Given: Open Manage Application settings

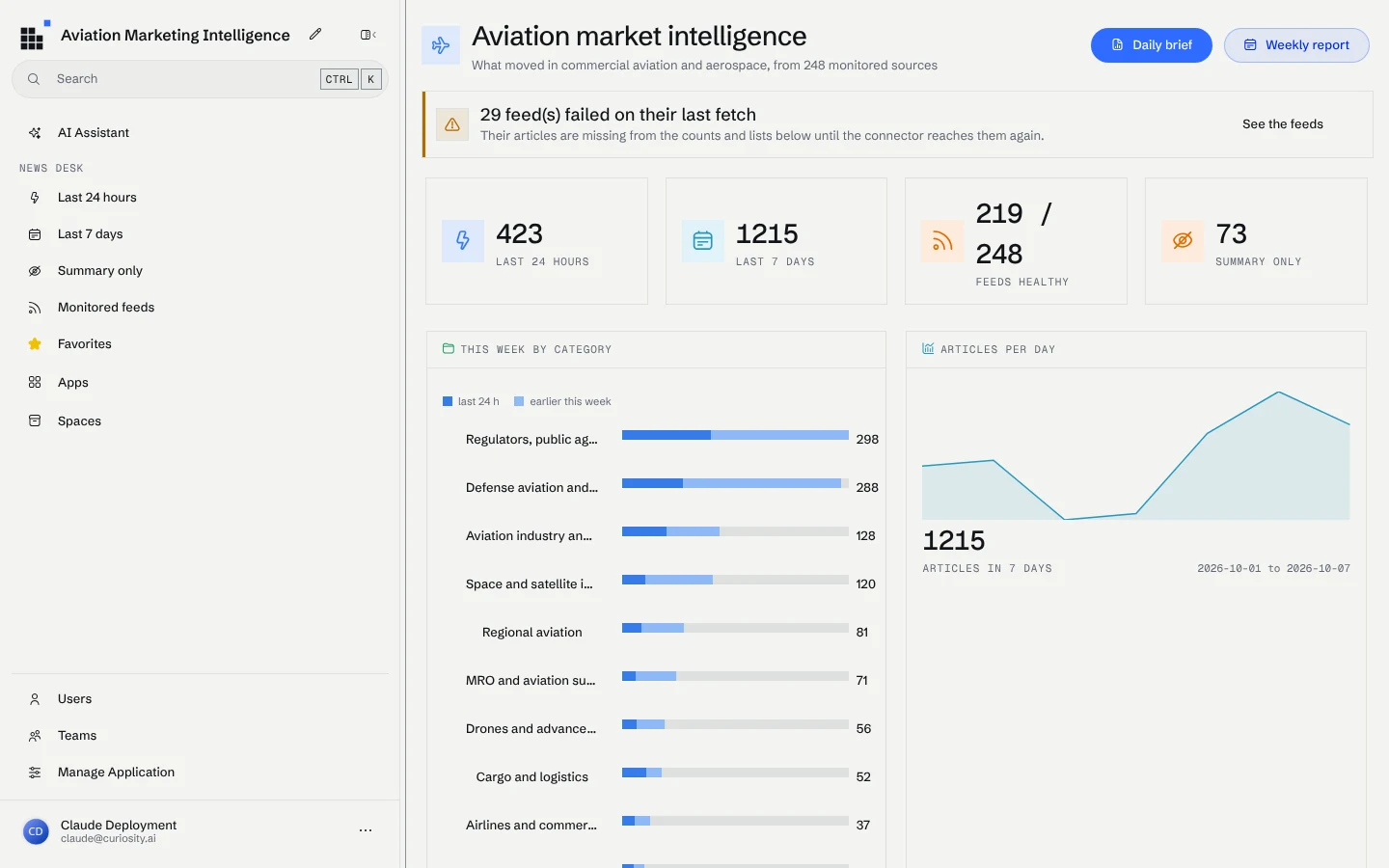Looking at the screenshot, I should (200, 773).
